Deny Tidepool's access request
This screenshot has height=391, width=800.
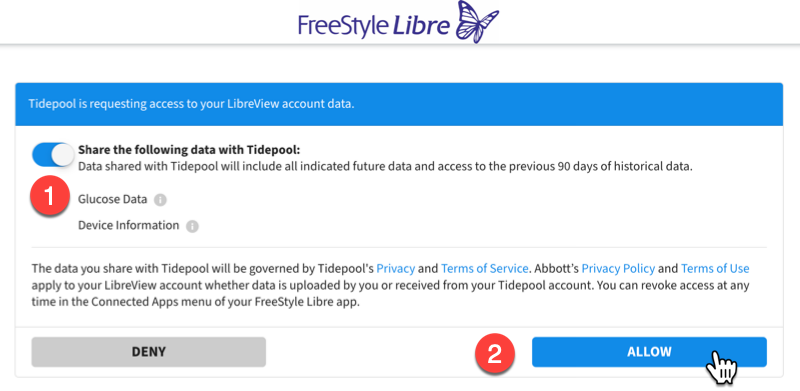click(148, 352)
